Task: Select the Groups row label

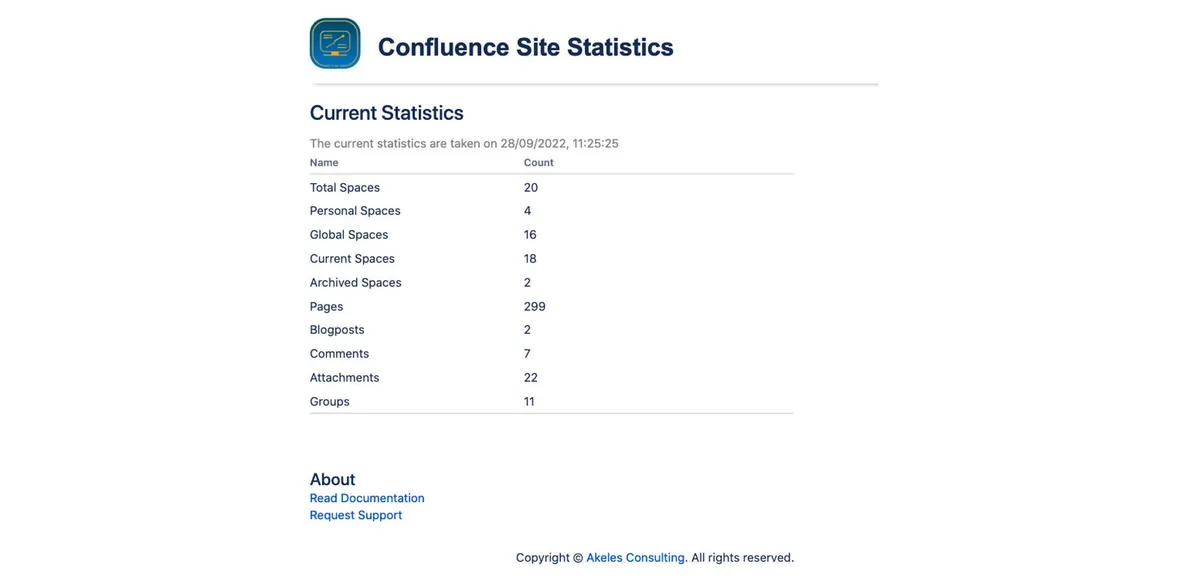Action: pos(330,402)
